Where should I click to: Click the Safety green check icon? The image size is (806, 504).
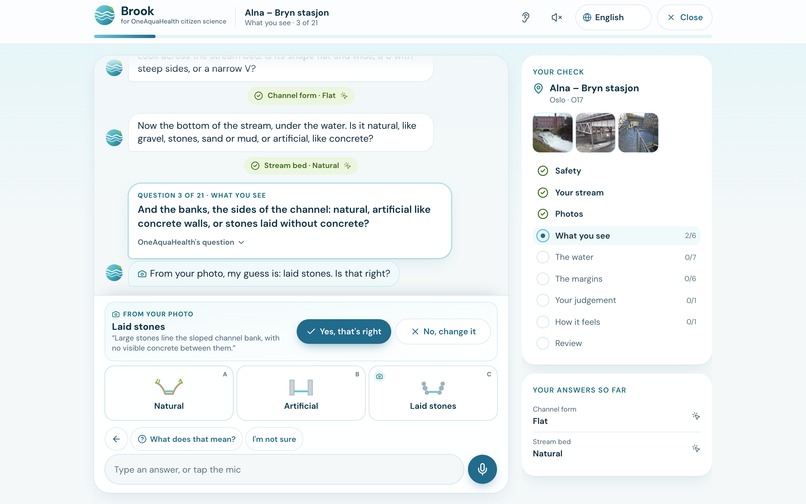coord(543,171)
